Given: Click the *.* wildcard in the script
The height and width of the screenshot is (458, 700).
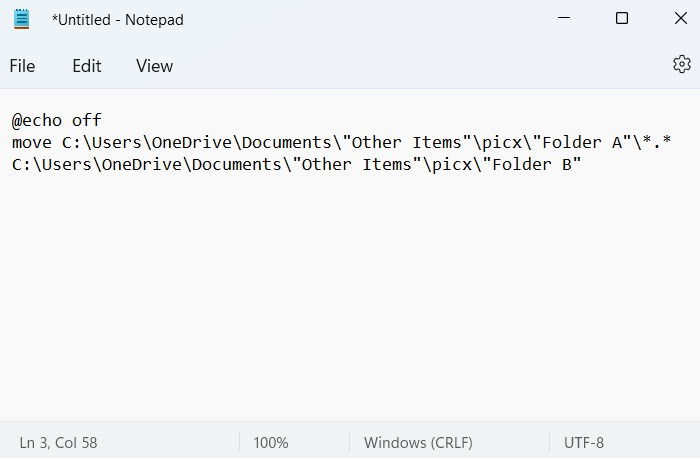Looking at the screenshot, I should [656, 142].
